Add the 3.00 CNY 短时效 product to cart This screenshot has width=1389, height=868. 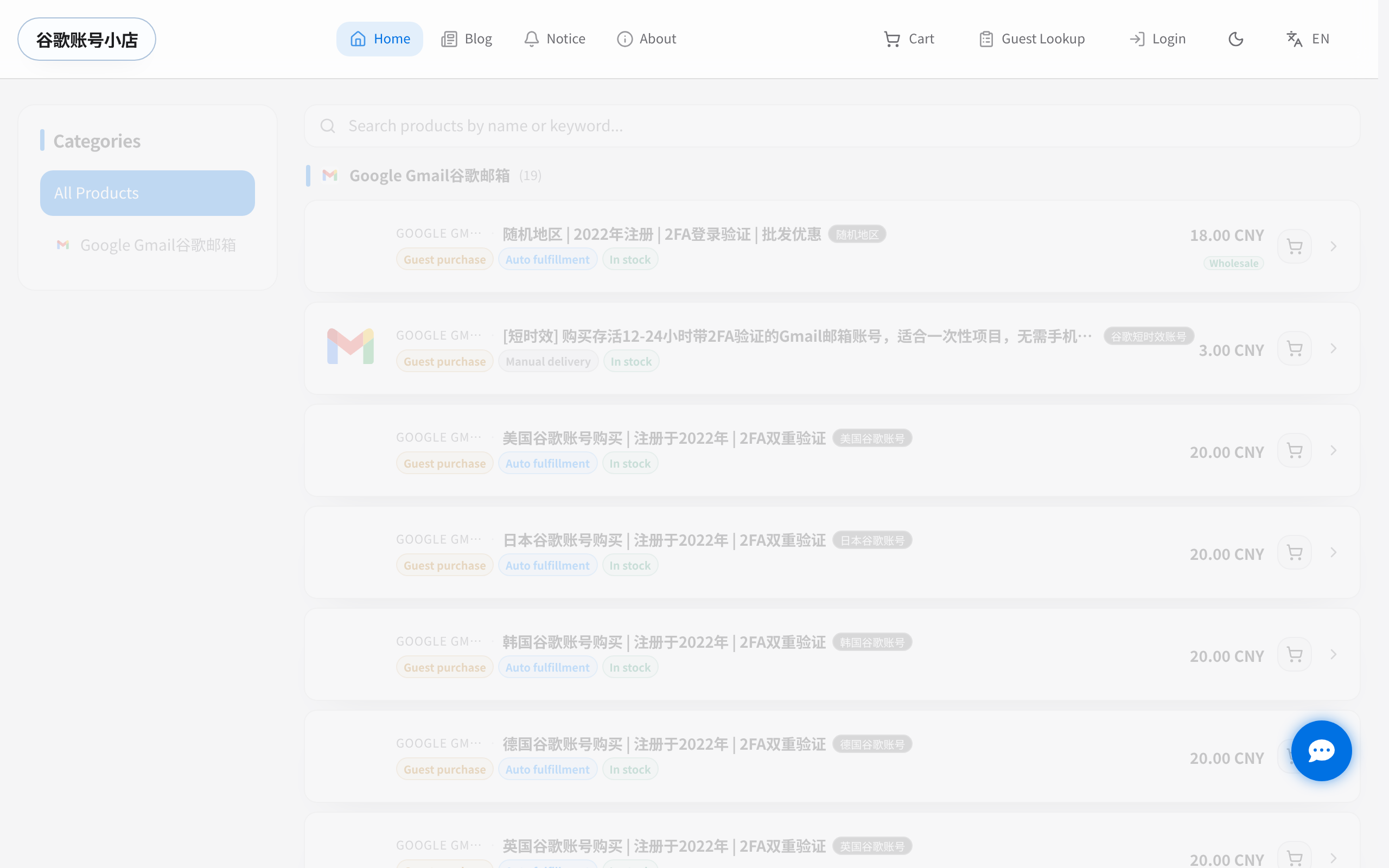click(x=1294, y=348)
